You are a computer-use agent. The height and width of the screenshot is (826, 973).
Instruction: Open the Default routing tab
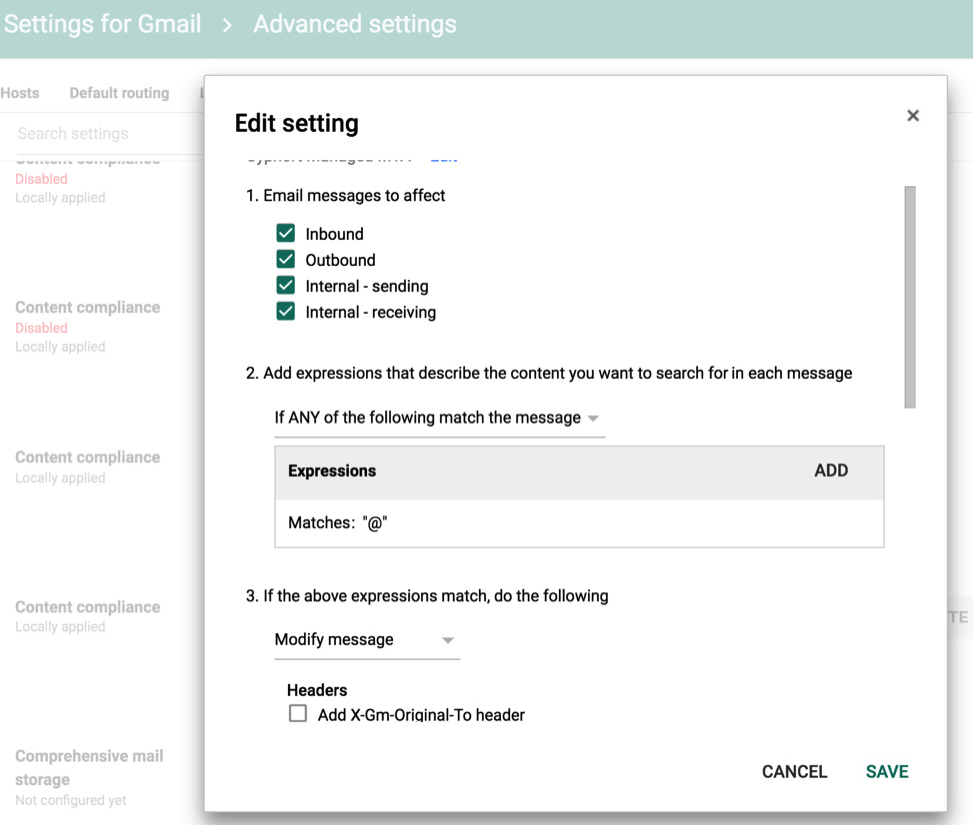pyautogui.click(x=119, y=93)
